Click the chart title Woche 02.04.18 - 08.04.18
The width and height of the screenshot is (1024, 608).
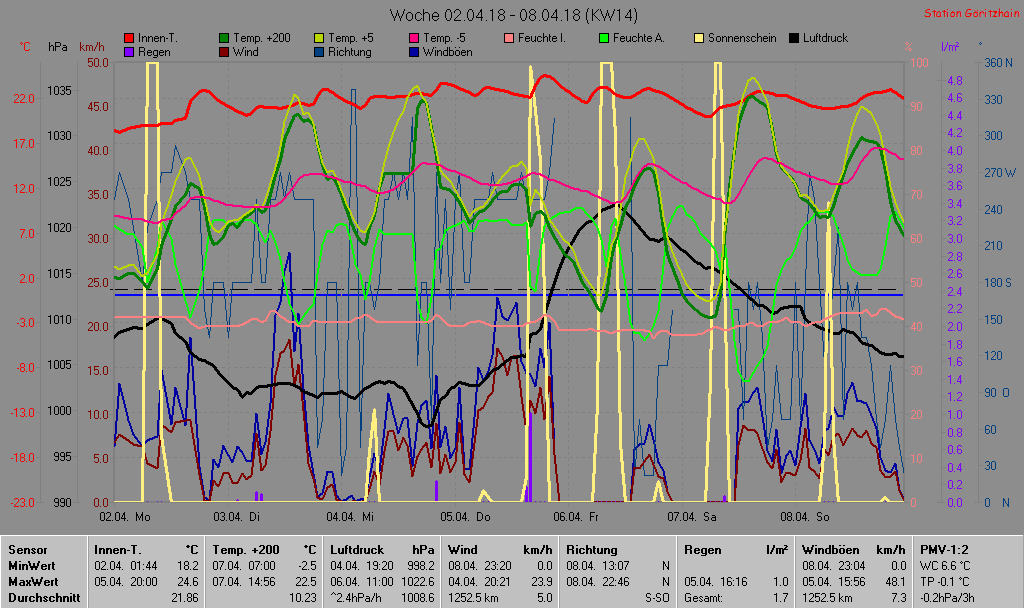tap(513, 15)
